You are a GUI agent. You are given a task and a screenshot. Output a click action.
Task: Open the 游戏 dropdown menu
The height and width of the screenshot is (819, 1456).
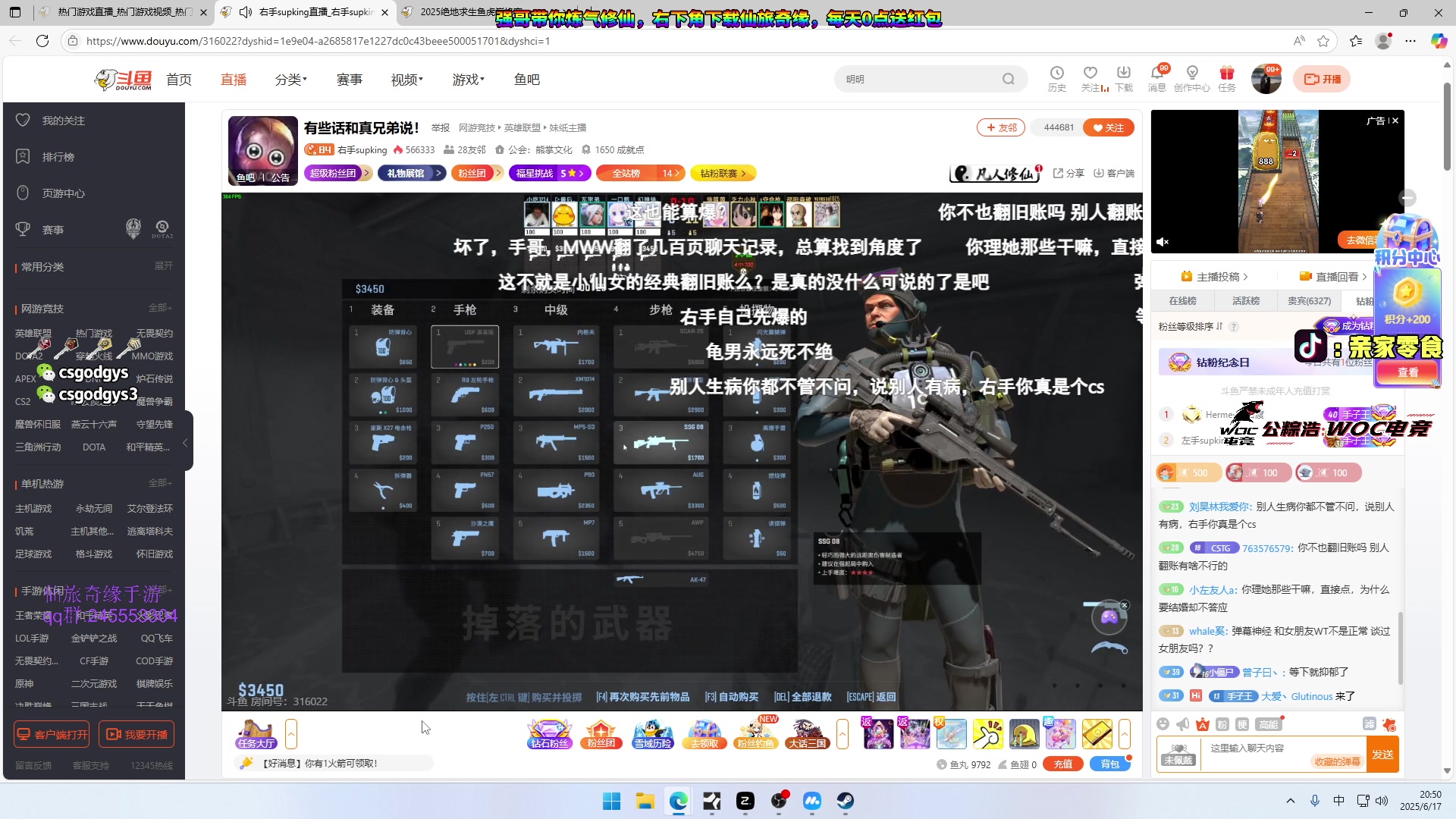[x=469, y=80]
